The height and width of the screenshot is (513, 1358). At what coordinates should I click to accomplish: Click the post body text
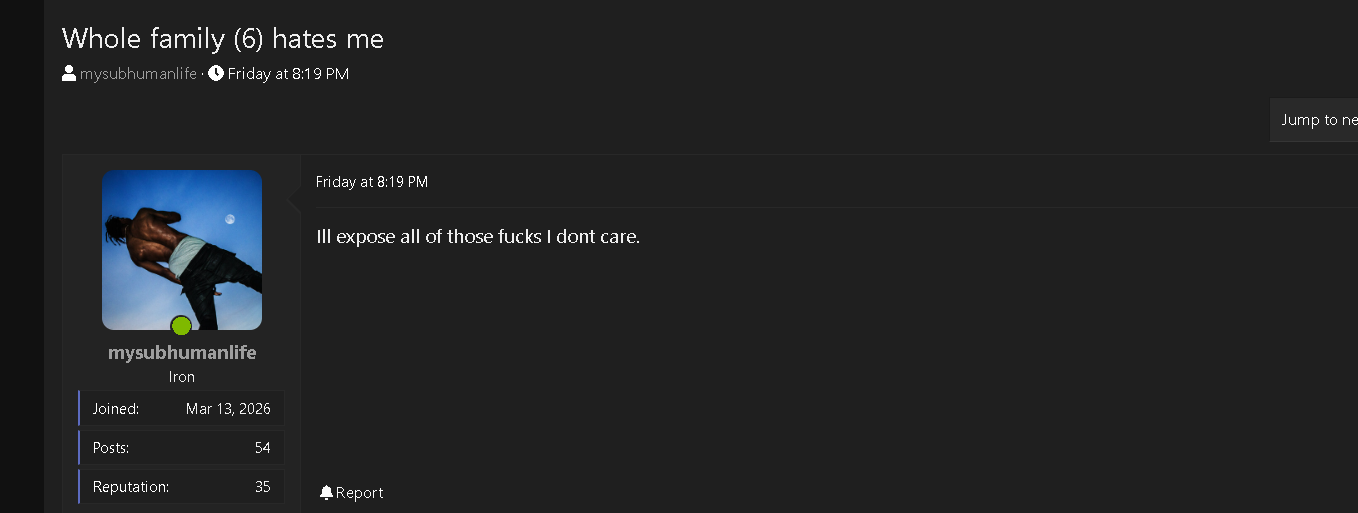478,237
